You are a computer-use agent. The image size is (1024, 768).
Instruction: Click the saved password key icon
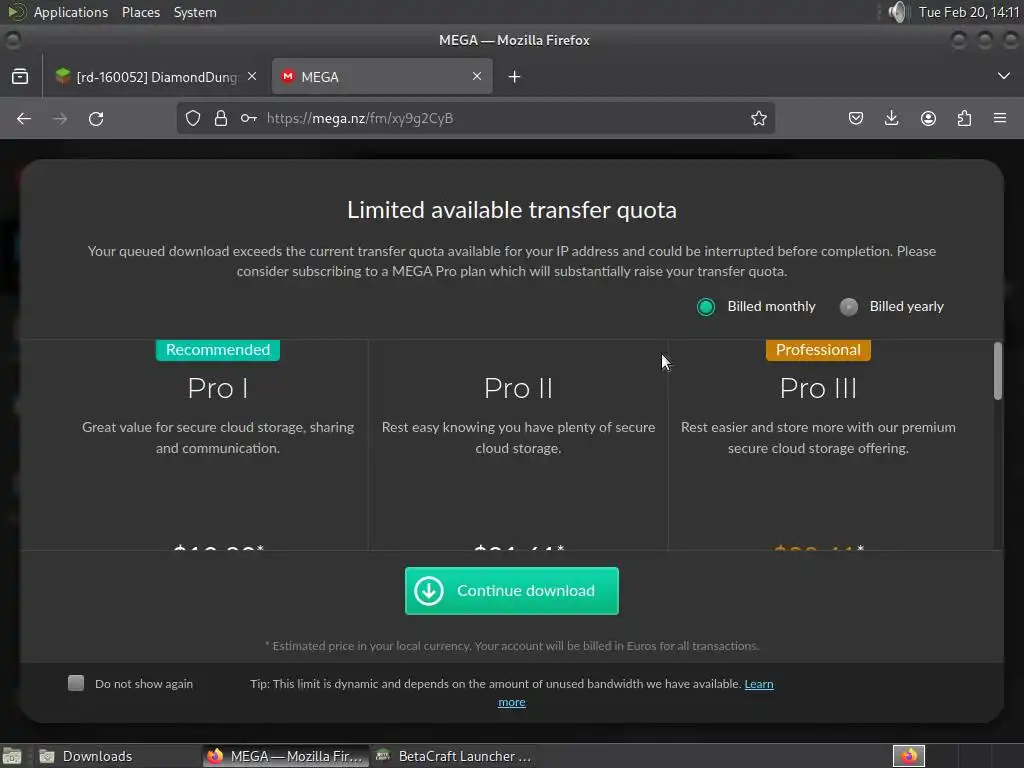[x=248, y=118]
